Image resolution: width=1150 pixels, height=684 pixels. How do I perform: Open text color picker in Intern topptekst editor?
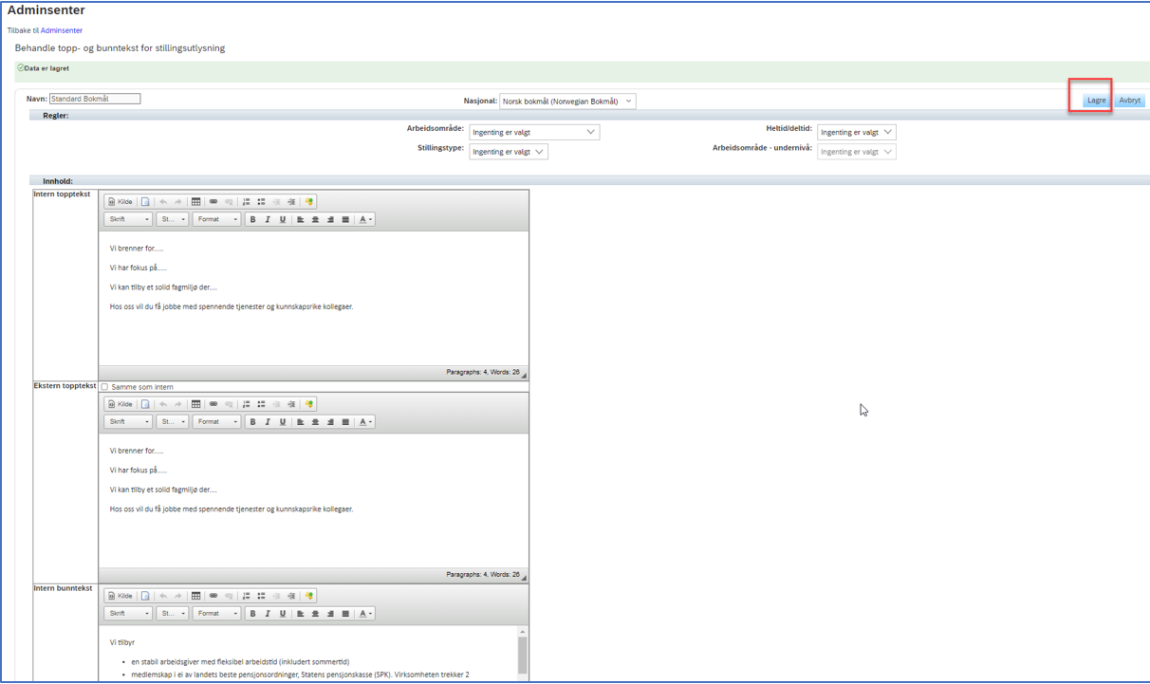tap(365, 219)
